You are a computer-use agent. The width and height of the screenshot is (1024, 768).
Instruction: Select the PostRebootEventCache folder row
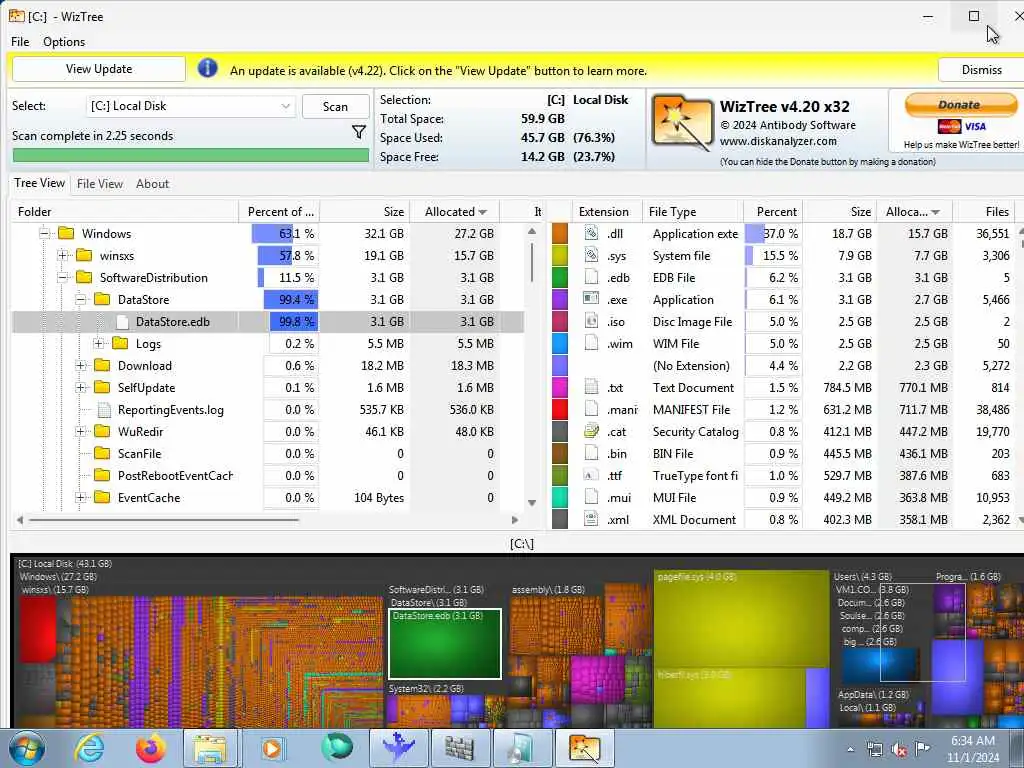(268, 475)
